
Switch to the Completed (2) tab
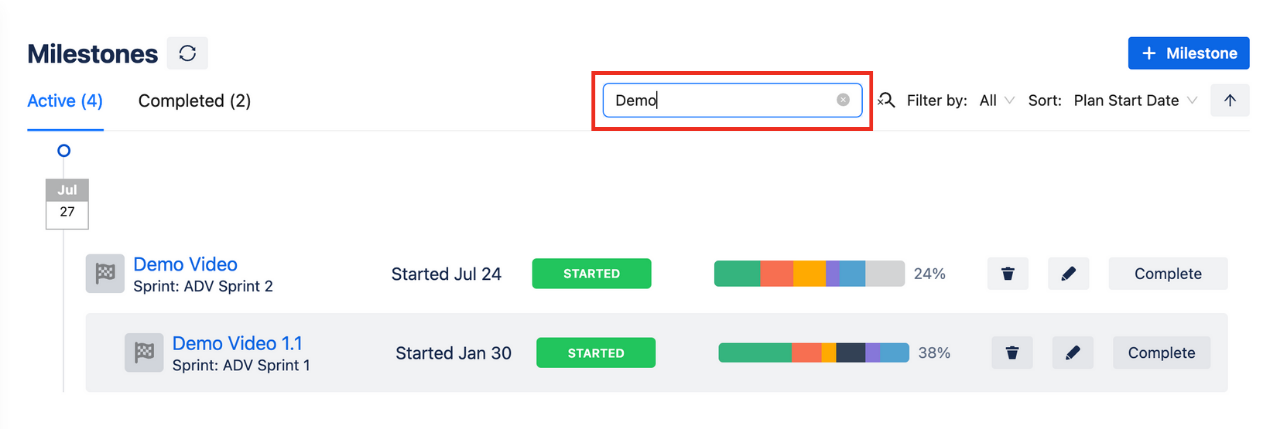(194, 101)
